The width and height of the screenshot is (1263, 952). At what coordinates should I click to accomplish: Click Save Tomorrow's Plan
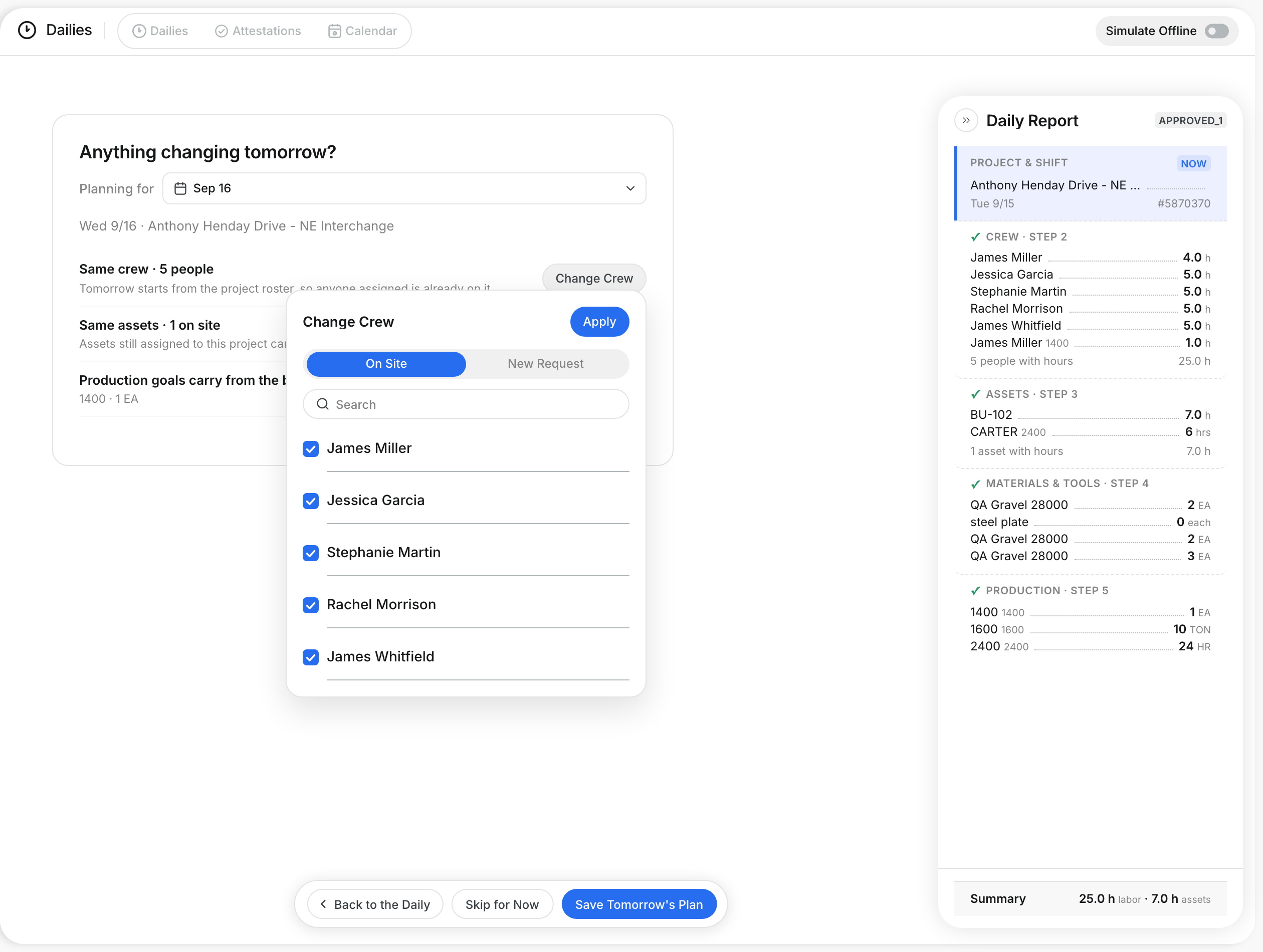pyautogui.click(x=639, y=904)
